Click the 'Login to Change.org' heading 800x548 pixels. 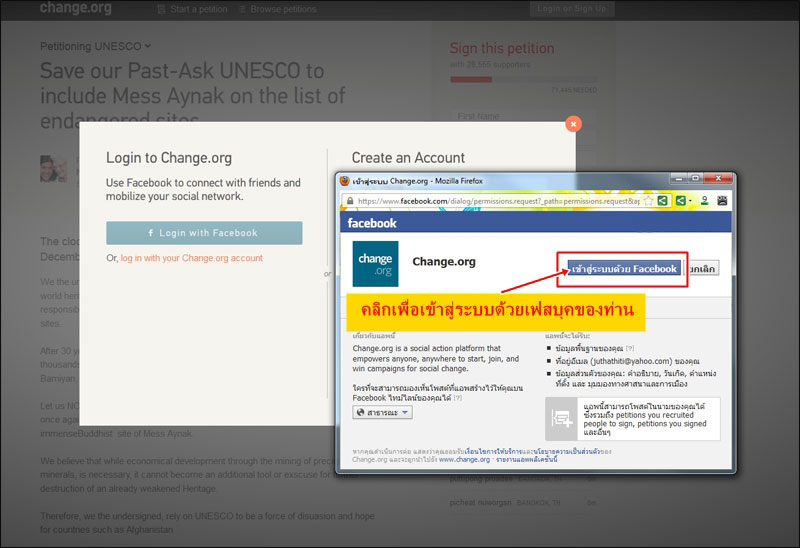pos(169,158)
